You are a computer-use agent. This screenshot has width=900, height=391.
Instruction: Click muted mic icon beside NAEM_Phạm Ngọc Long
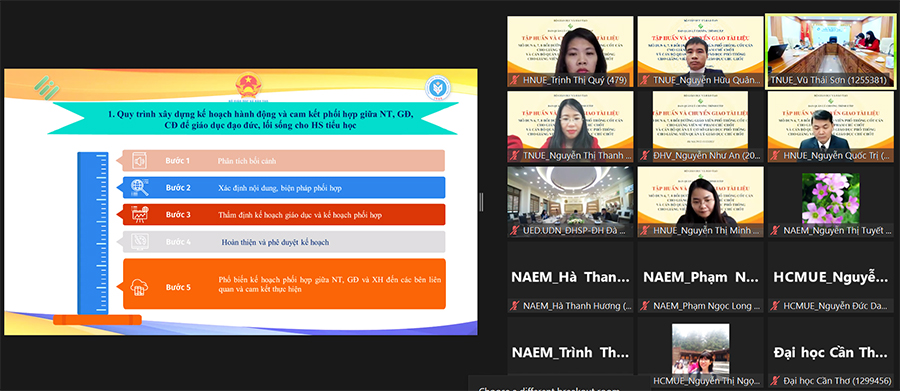[645, 306]
